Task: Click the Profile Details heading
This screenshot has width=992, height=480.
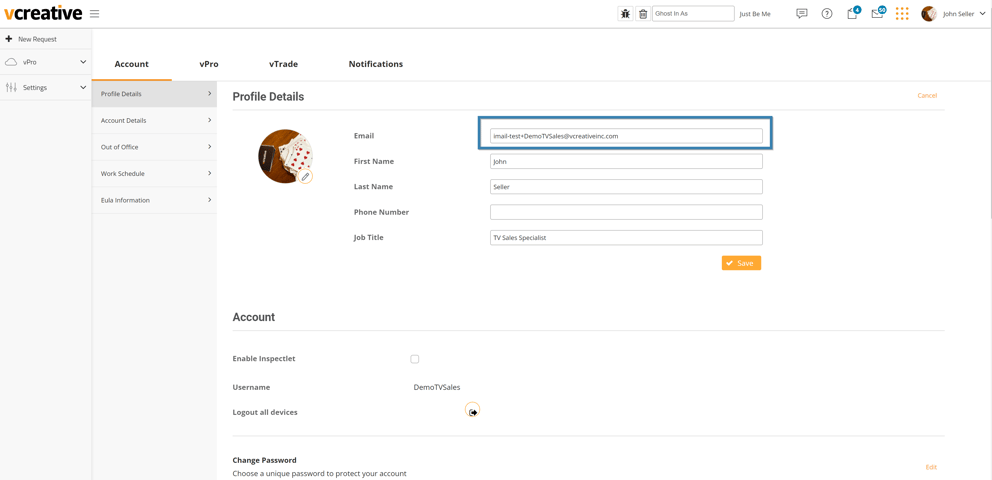Action: [x=268, y=97]
